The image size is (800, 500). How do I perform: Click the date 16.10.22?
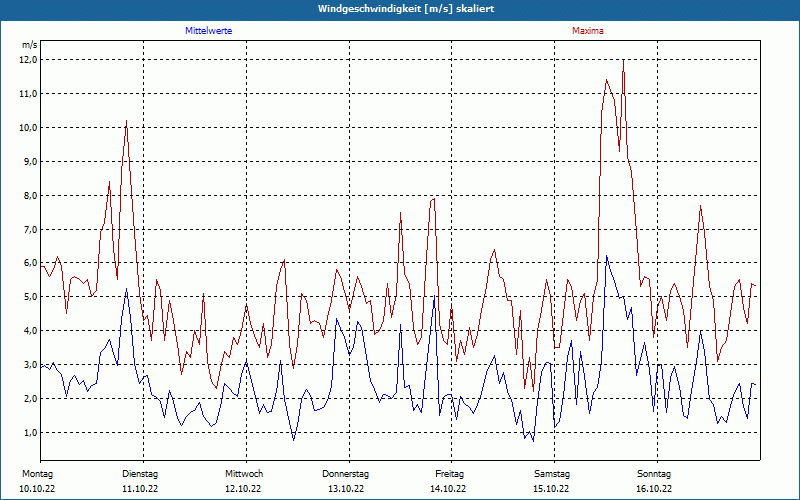click(x=654, y=489)
